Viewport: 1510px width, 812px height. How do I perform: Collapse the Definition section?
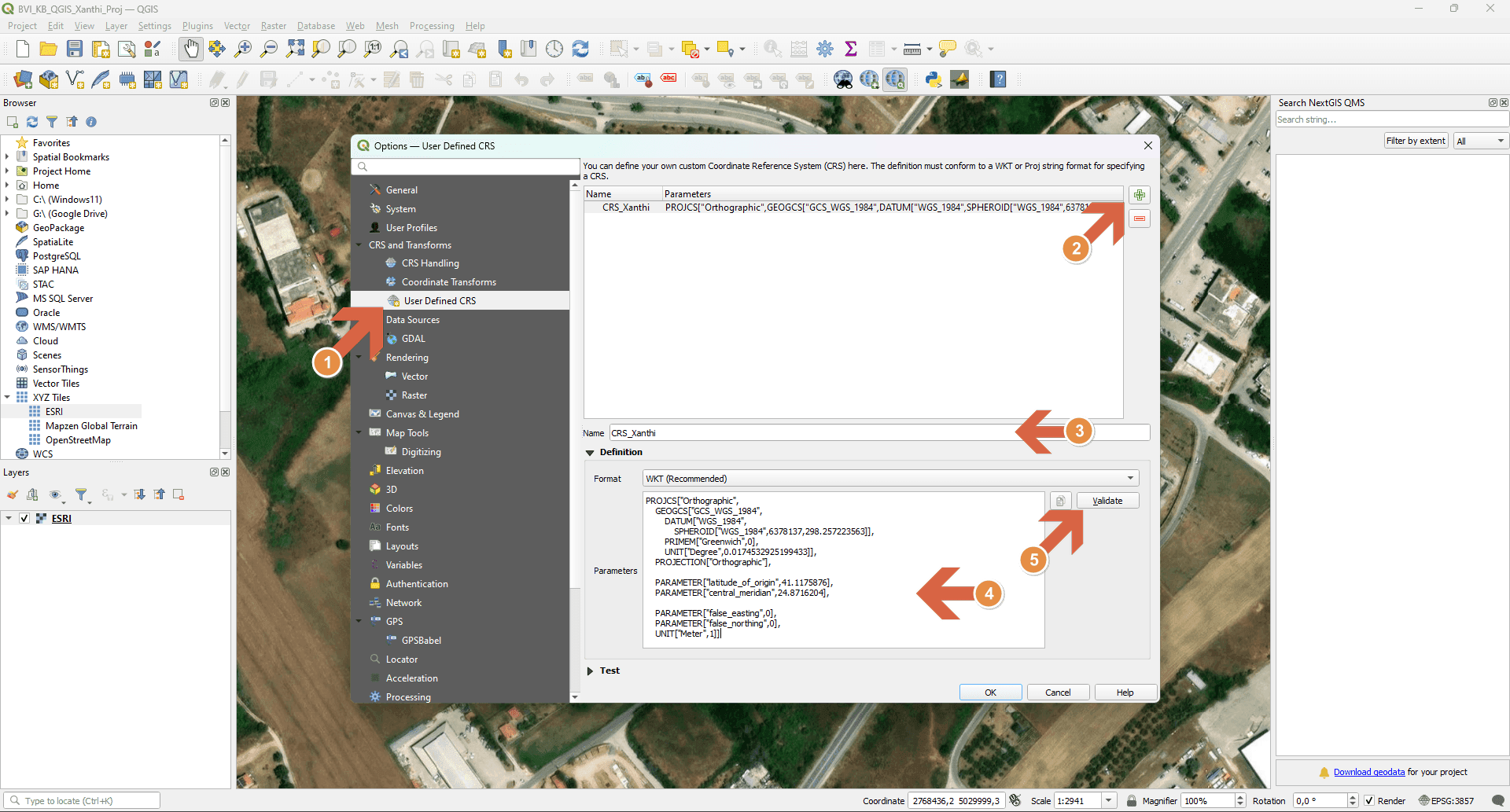pyautogui.click(x=590, y=453)
